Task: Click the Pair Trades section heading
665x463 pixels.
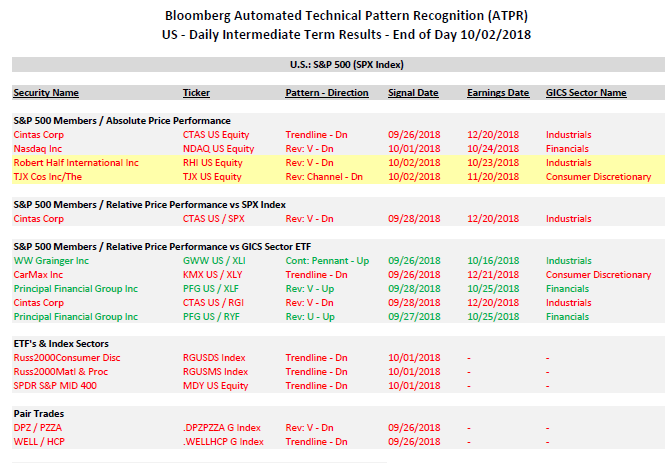Action: tap(39, 414)
